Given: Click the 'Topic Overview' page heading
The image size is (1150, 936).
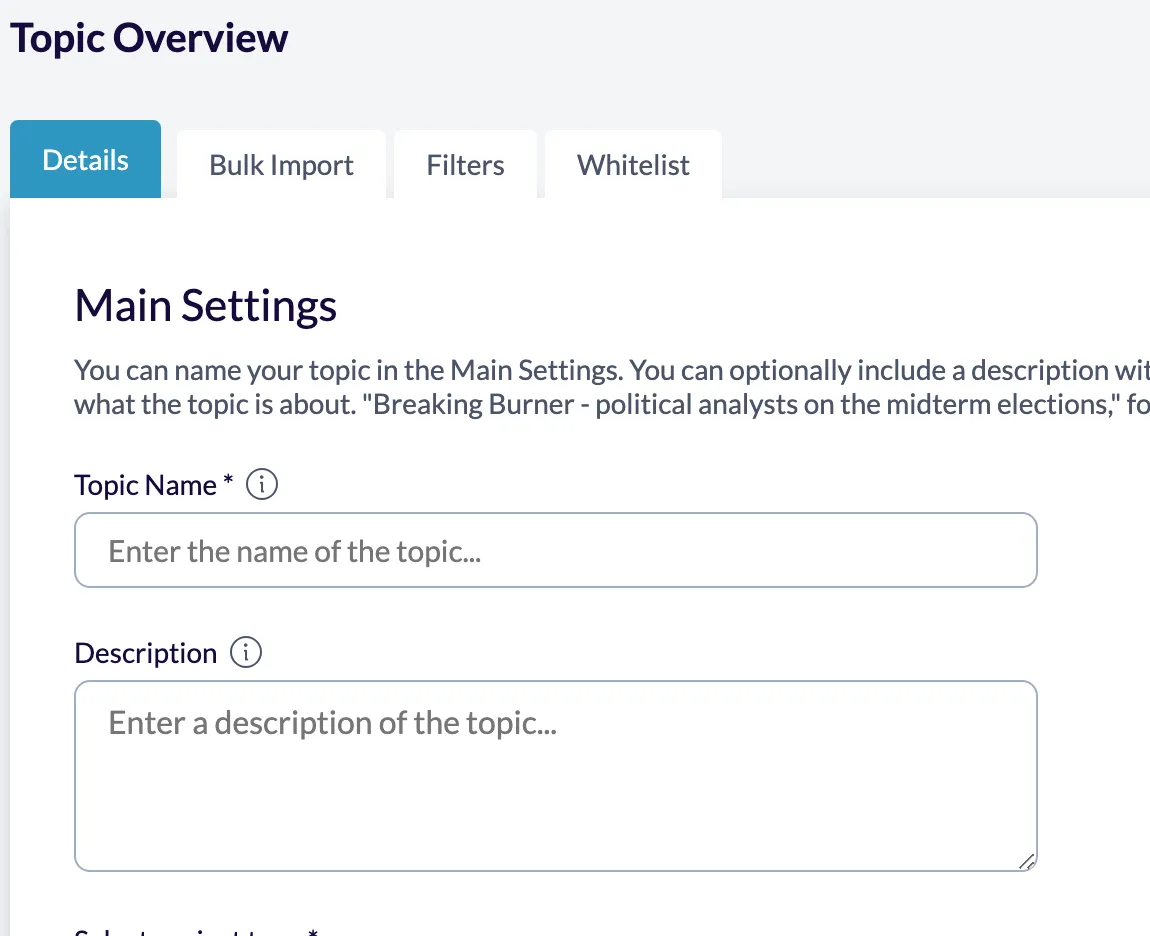Looking at the screenshot, I should coord(148,37).
